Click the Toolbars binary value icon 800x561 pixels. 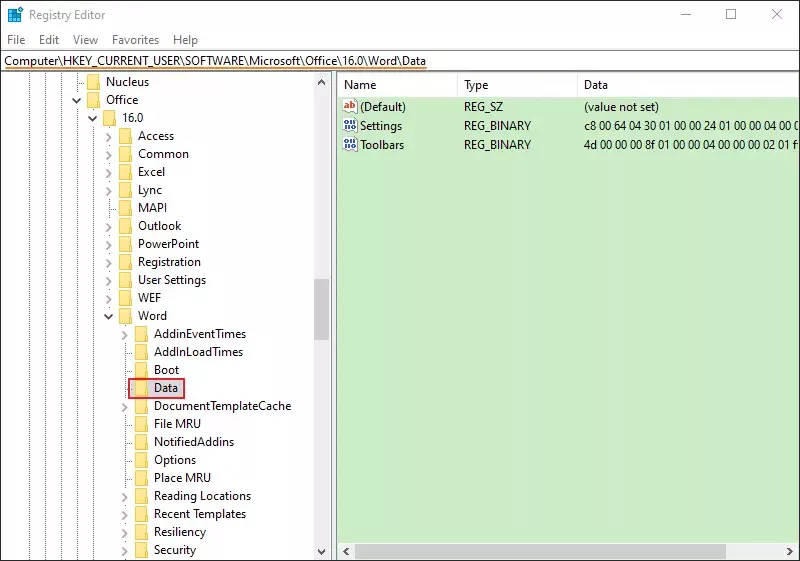pos(350,144)
